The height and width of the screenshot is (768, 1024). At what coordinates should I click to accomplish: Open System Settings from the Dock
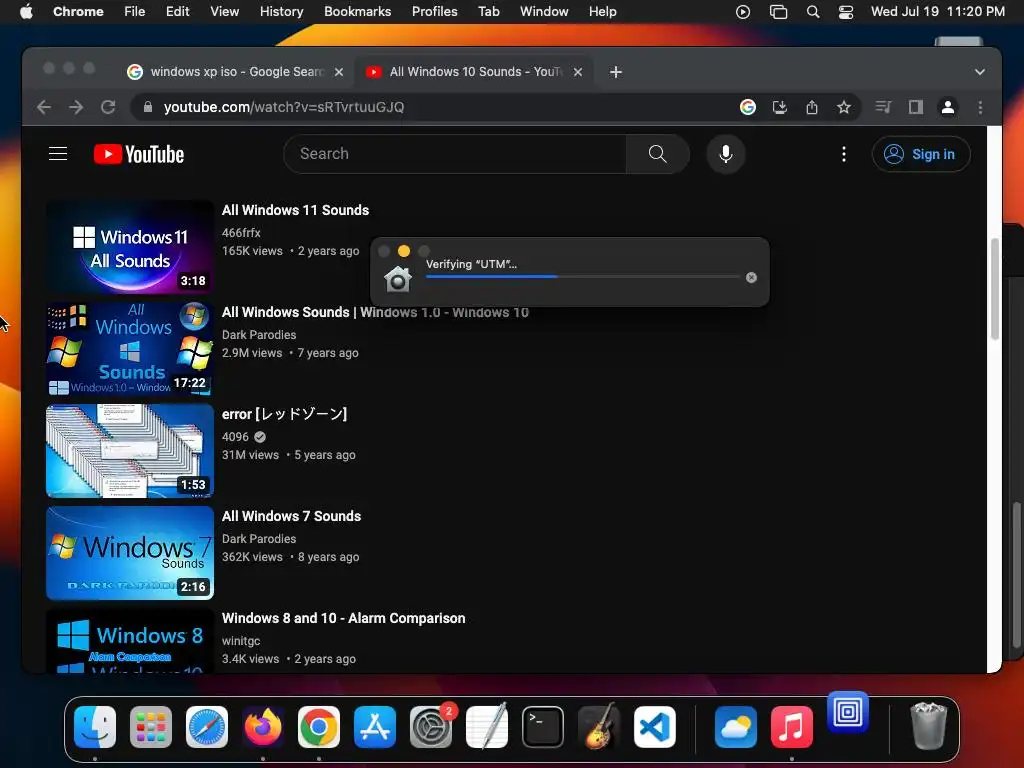click(431, 727)
